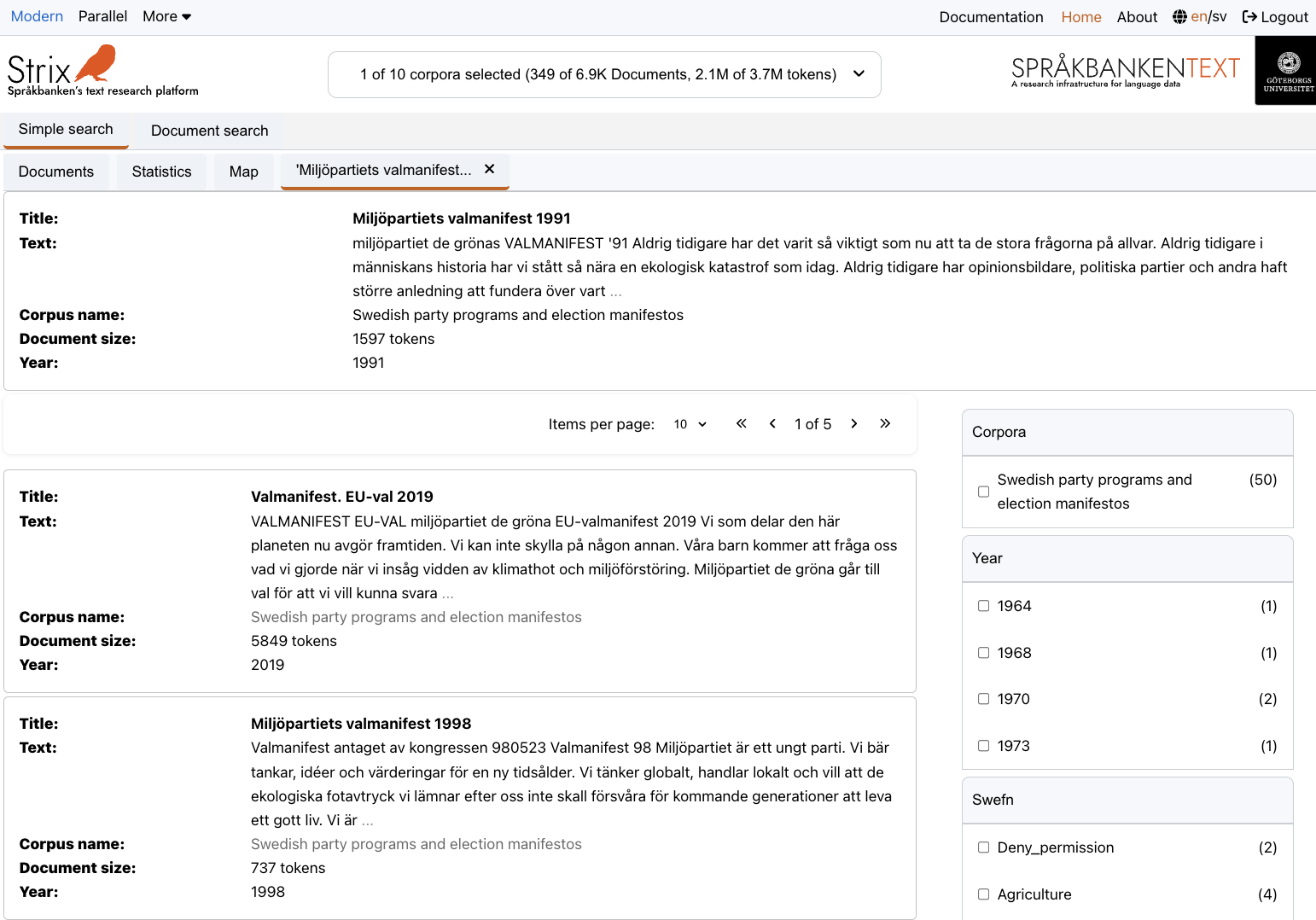Open the Document search tab
Viewport: 1316px width, 920px height.
(x=209, y=131)
